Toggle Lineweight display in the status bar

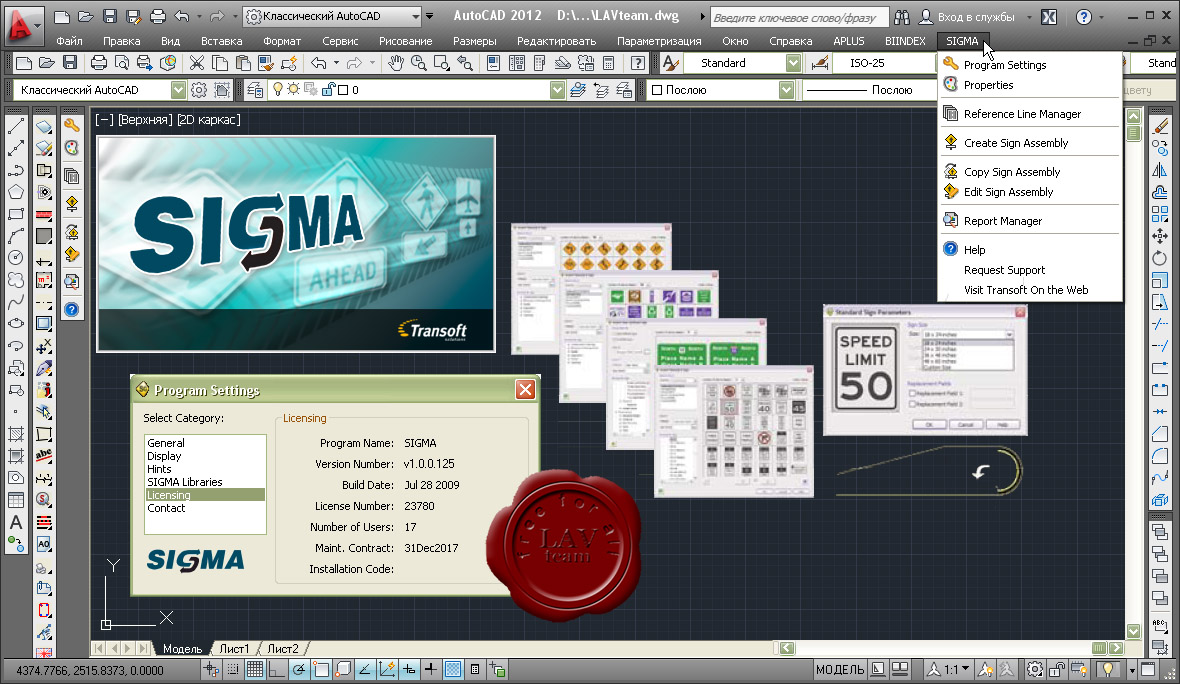coord(431,669)
